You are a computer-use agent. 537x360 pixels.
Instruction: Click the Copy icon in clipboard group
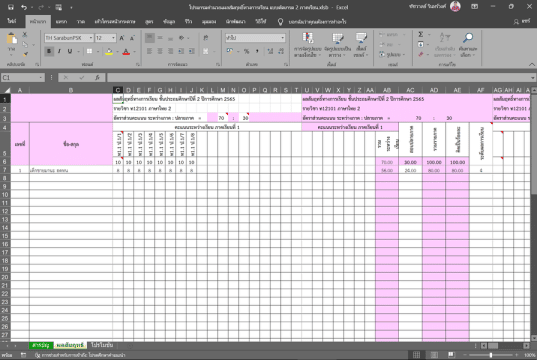click(x=25, y=45)
